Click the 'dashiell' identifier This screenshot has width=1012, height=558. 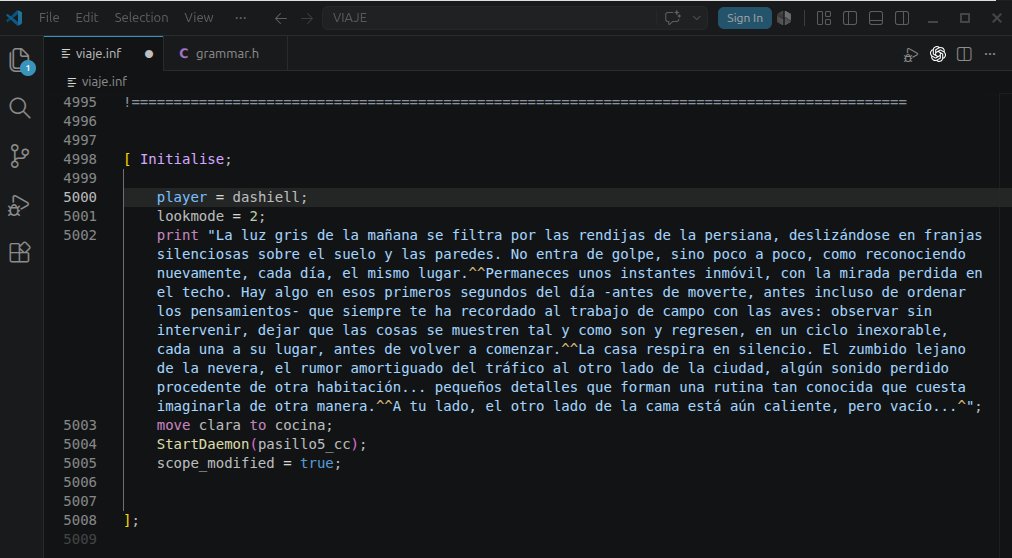(266, 197)
